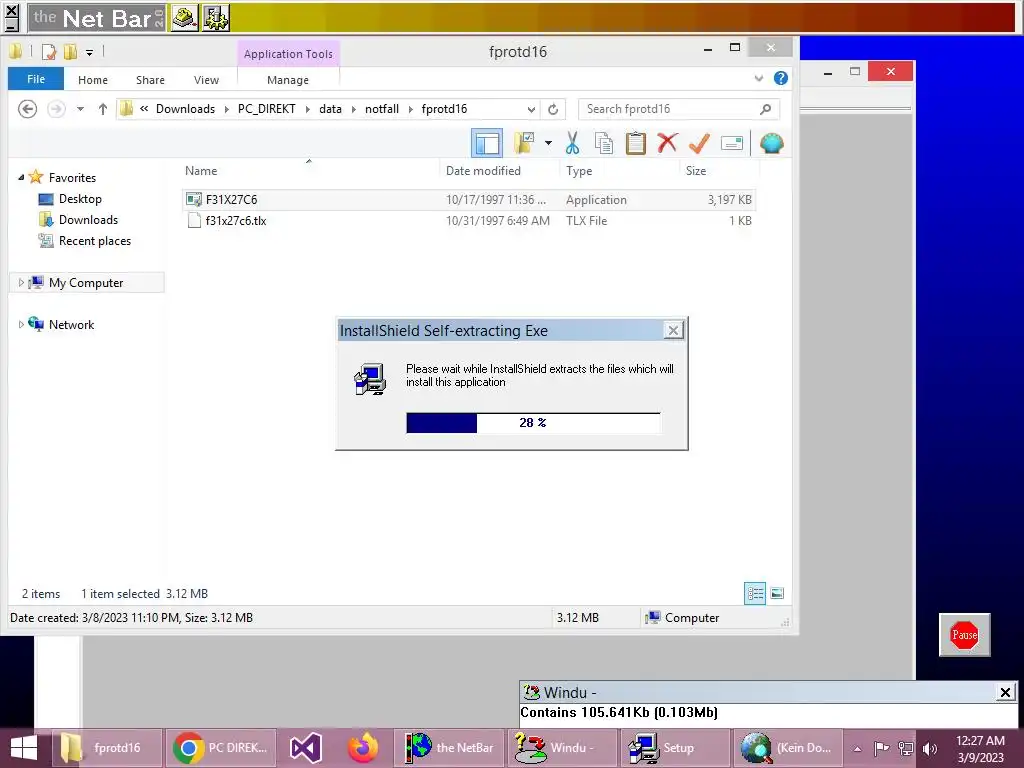This screenshot has height=768, width=1024.
Task: Click the Copy toolbar icon
Action: tap(604, 143)
